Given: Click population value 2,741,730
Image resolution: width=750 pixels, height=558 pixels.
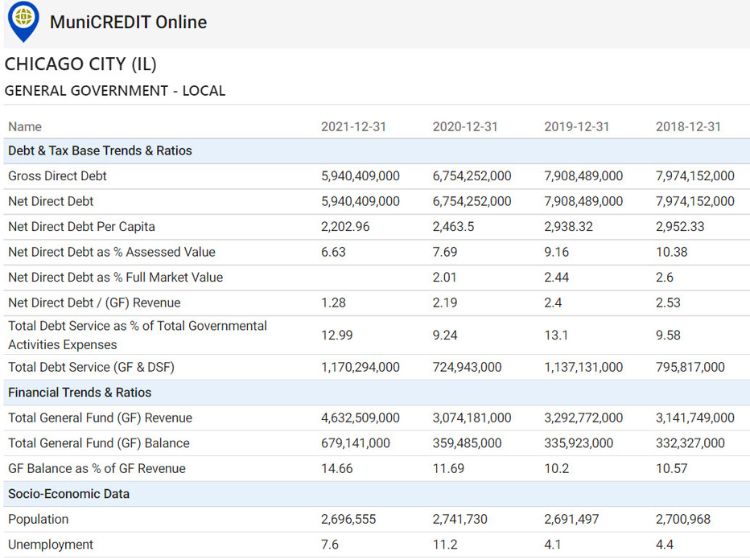Looking at the screenshot, I should 460,519.
